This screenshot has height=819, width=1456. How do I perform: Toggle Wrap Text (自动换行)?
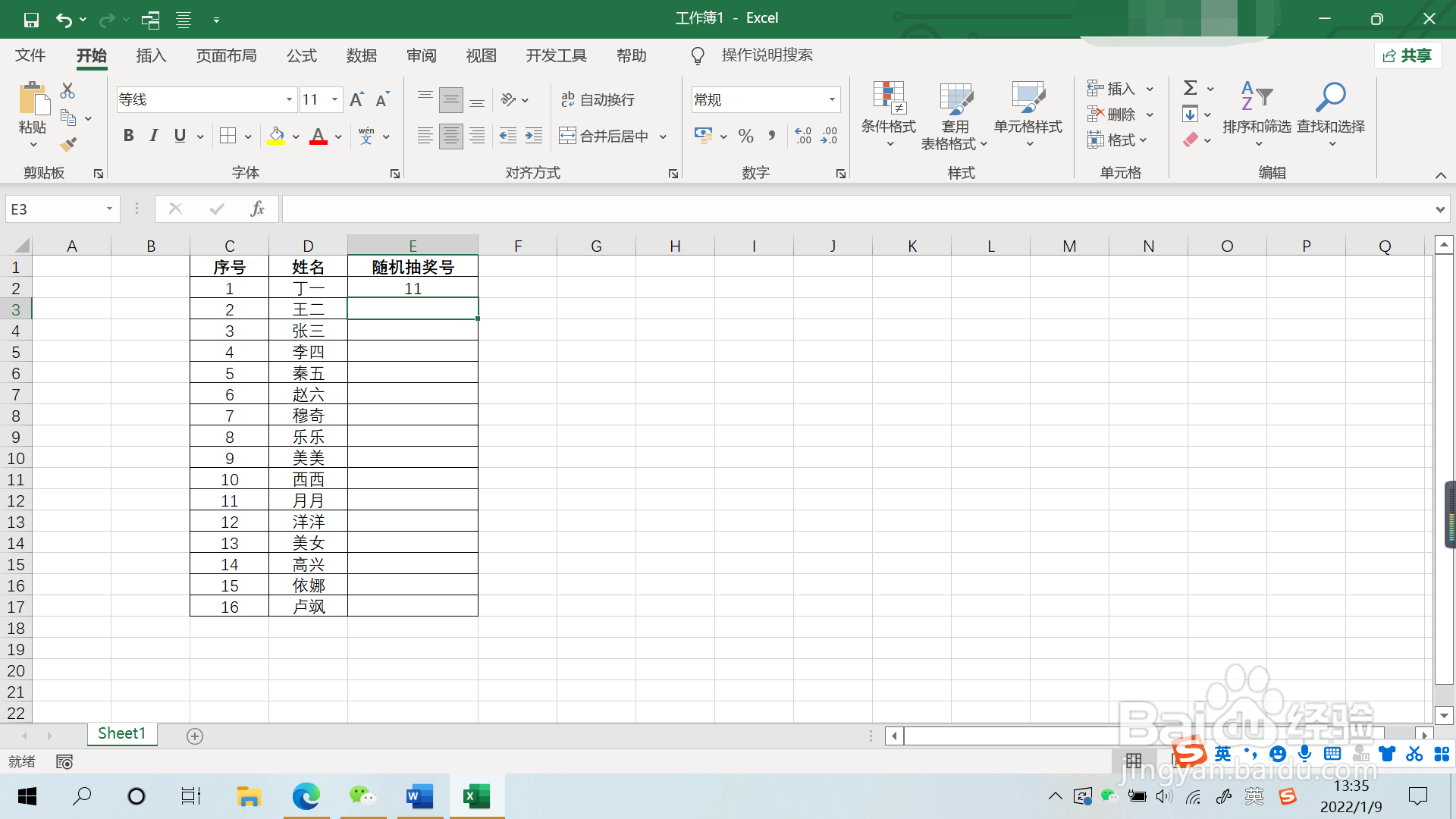pos(598,99)
